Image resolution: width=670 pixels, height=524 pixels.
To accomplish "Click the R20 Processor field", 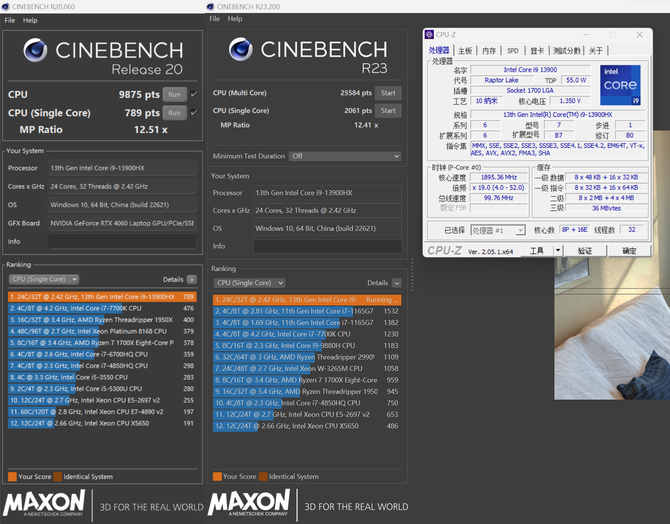I will (122, 168).
